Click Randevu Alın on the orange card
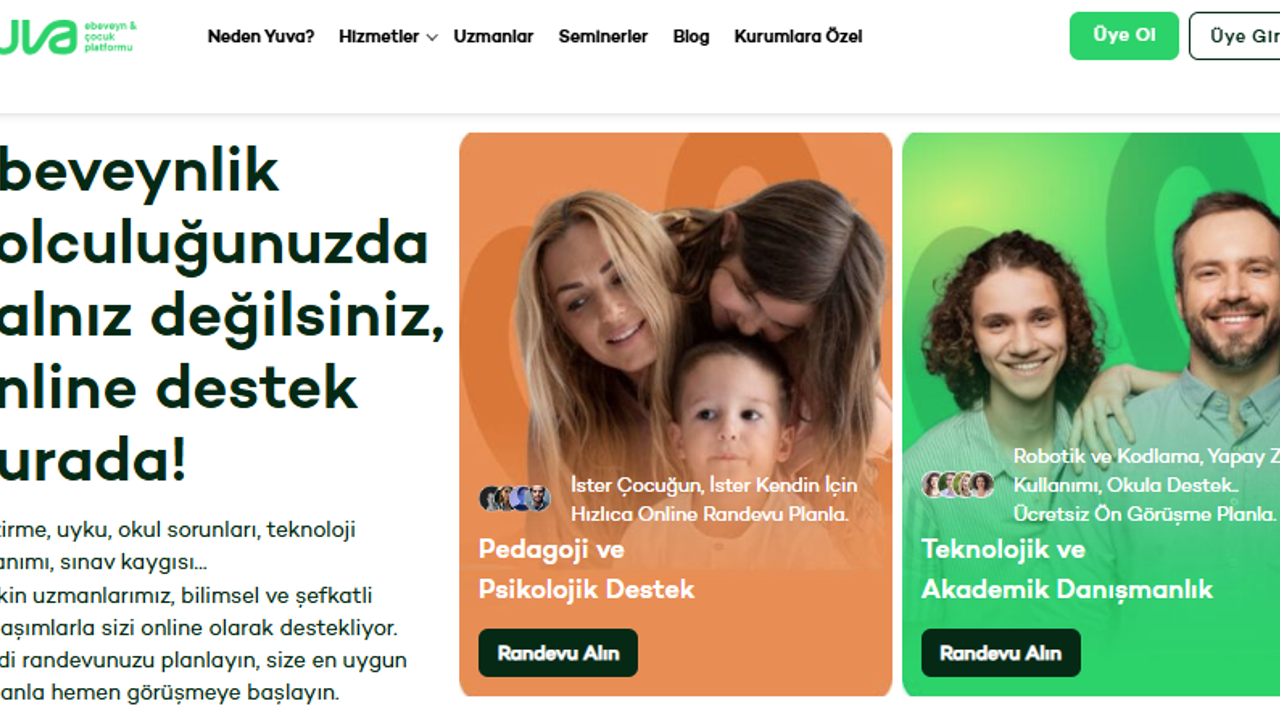Image resolution: width=1280 pixels, height=720 pixels. coord(558,653)
